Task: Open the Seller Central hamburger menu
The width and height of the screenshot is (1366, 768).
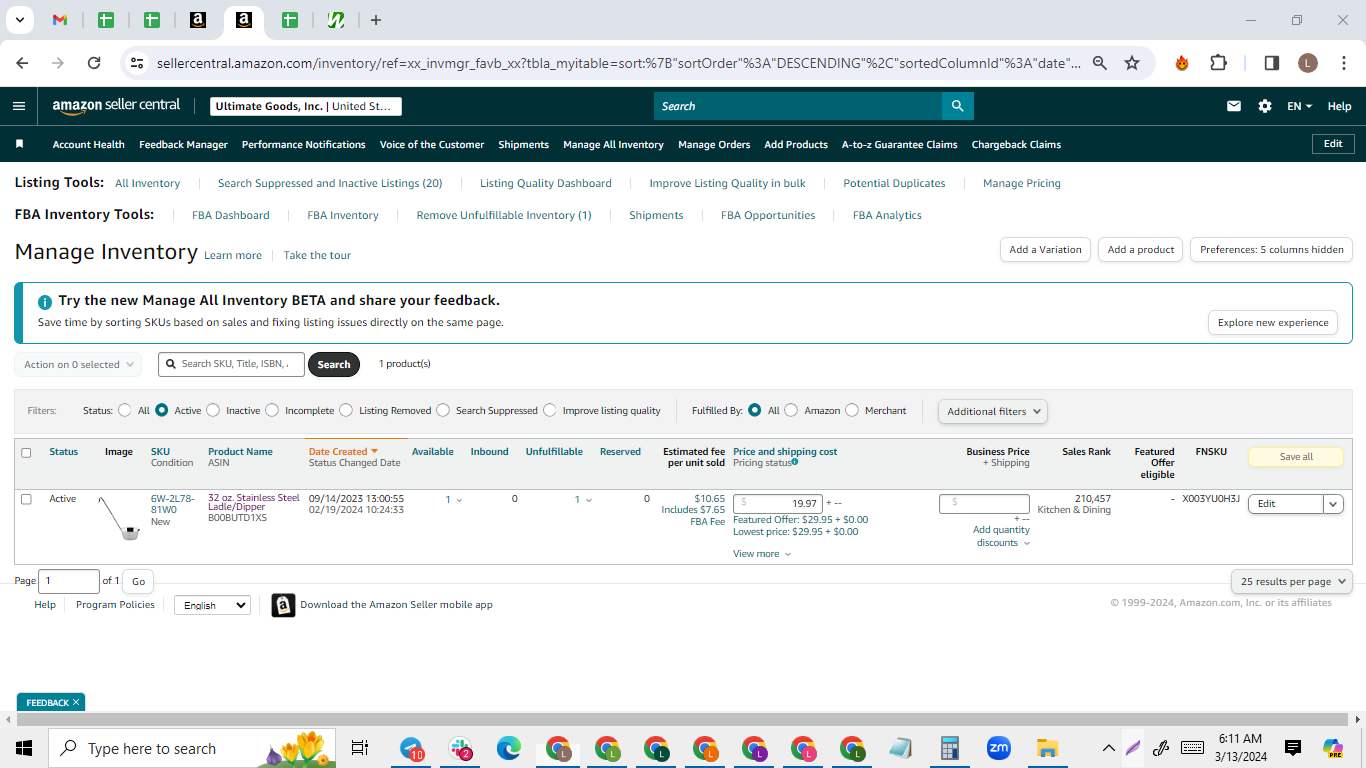Action: point(19,106)
